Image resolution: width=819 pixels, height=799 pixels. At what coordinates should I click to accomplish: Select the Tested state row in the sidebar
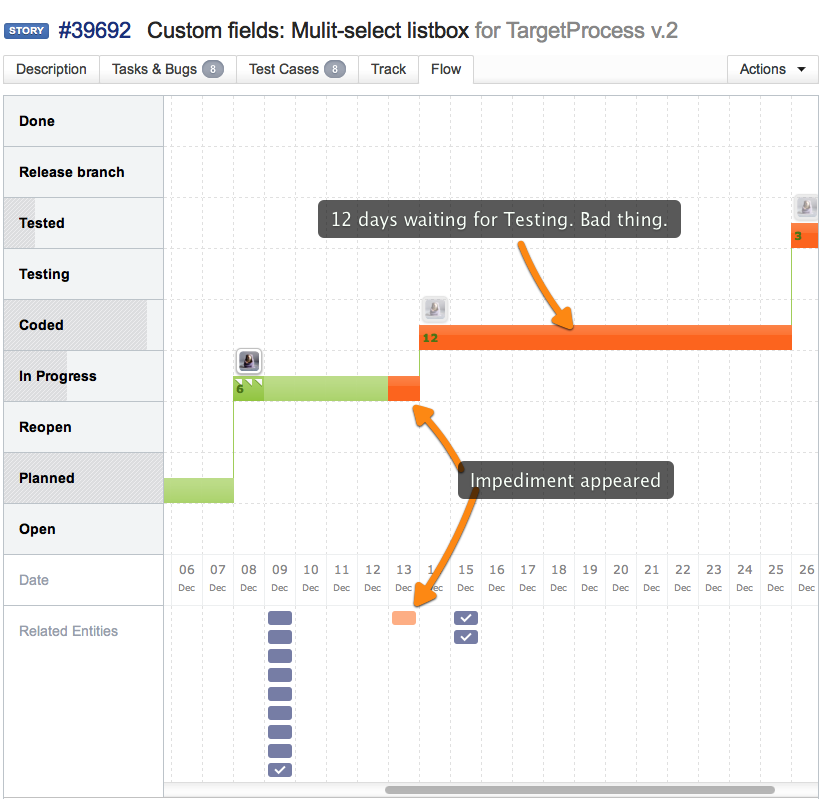pos(42,223)
